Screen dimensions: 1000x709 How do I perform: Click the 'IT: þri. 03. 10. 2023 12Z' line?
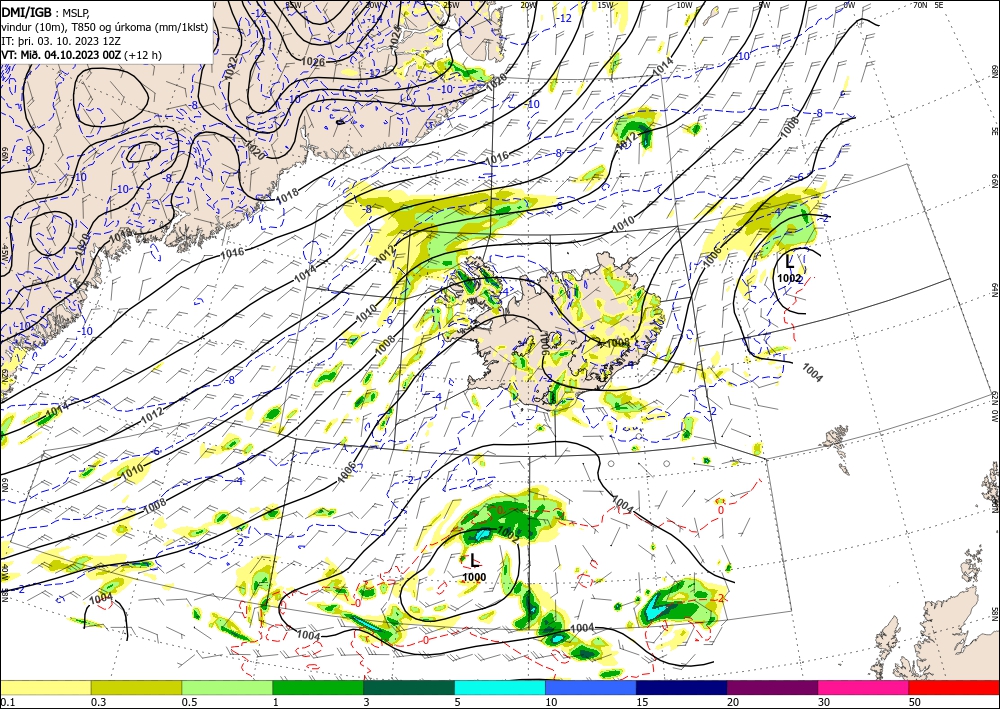pos(59,41)
